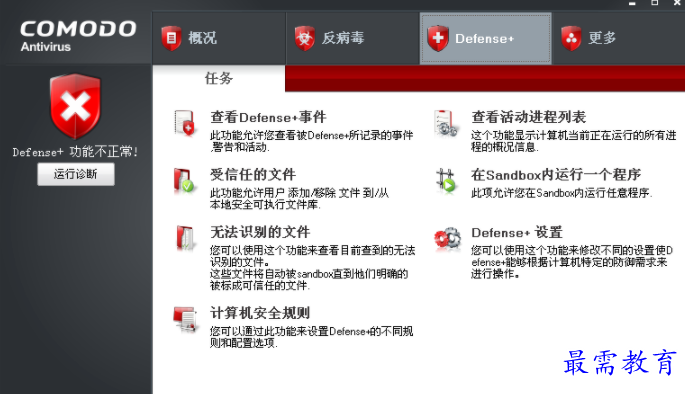Open the 更多 more tab
Screen dimensions: 685x394
619,38
